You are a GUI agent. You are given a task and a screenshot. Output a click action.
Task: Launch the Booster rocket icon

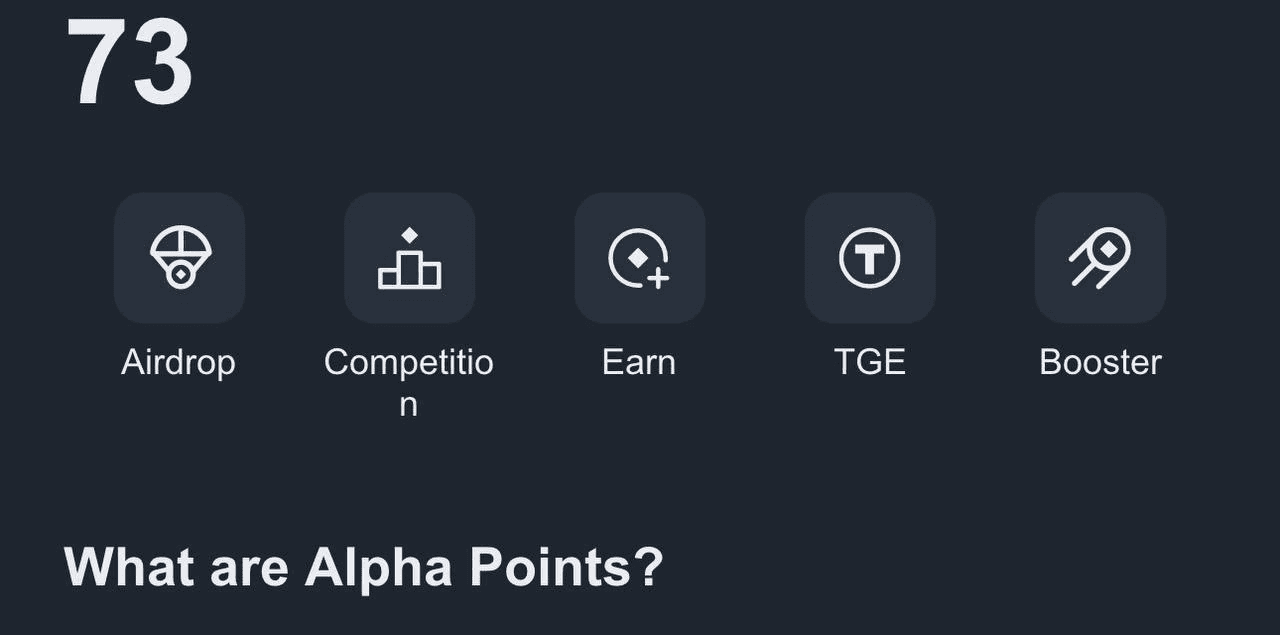pyautogui.click(x=1100, y=258)
